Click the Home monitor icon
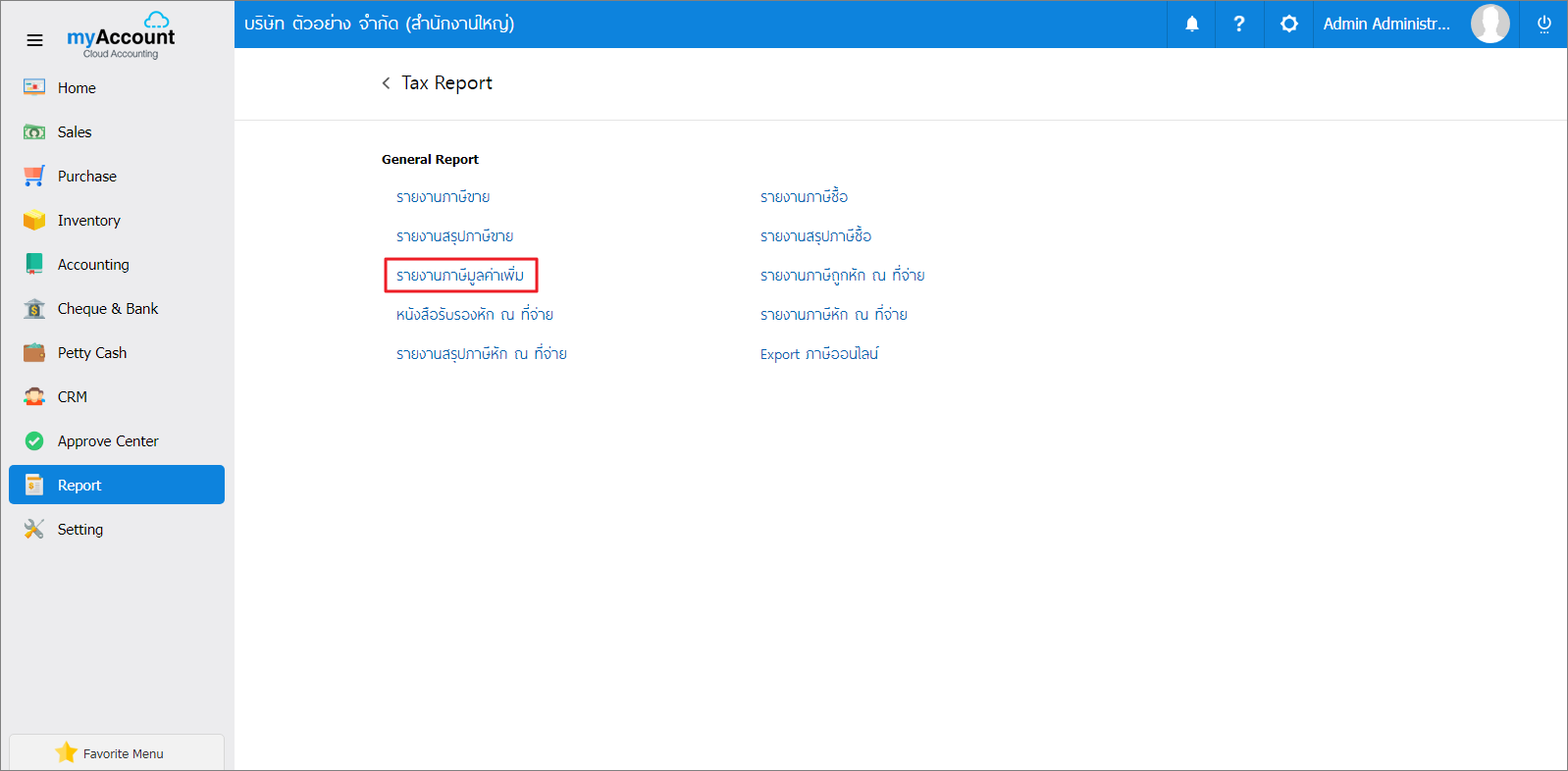 click(x=34, y=87)
